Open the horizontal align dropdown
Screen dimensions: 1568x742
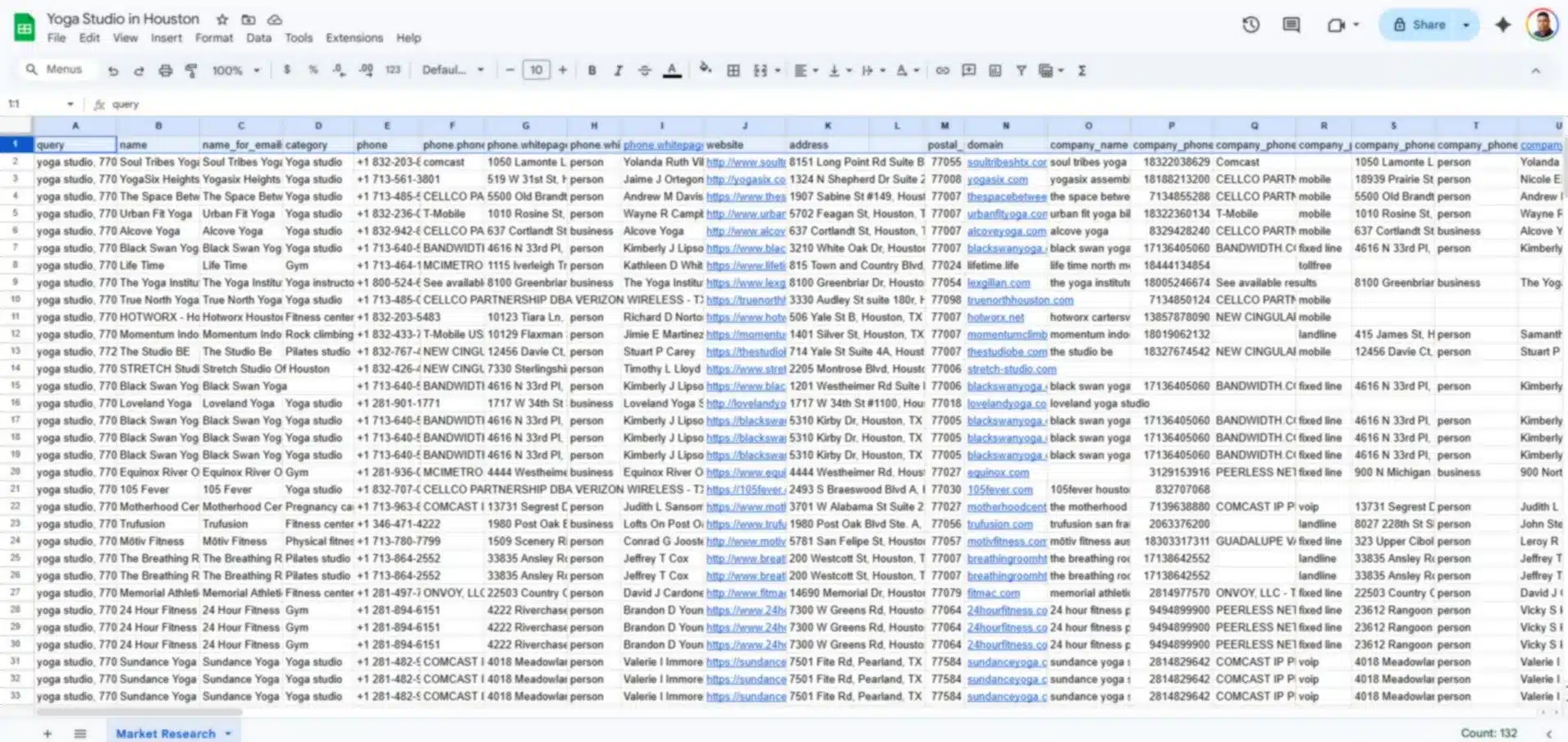click(806, 71)
